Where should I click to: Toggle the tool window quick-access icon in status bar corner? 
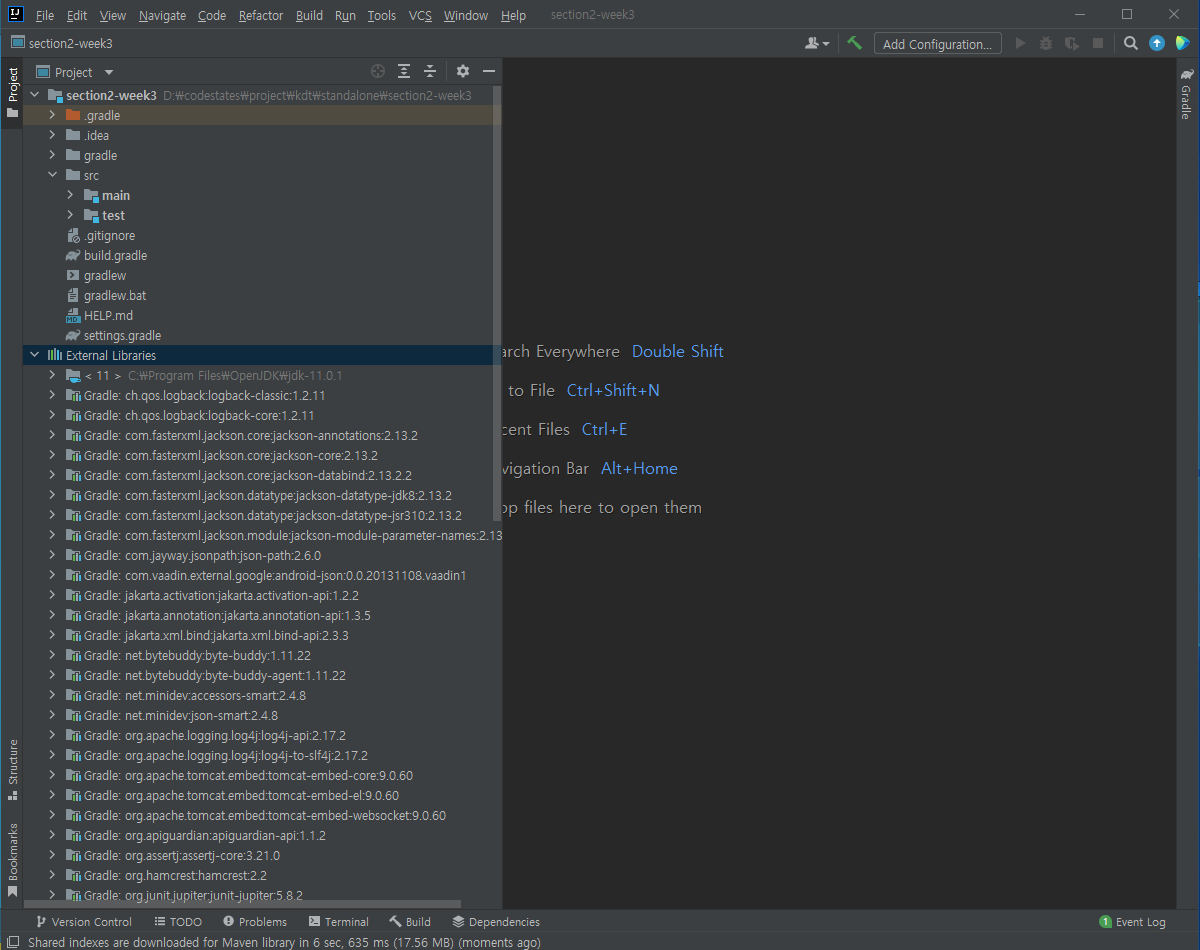coord(12,942)
